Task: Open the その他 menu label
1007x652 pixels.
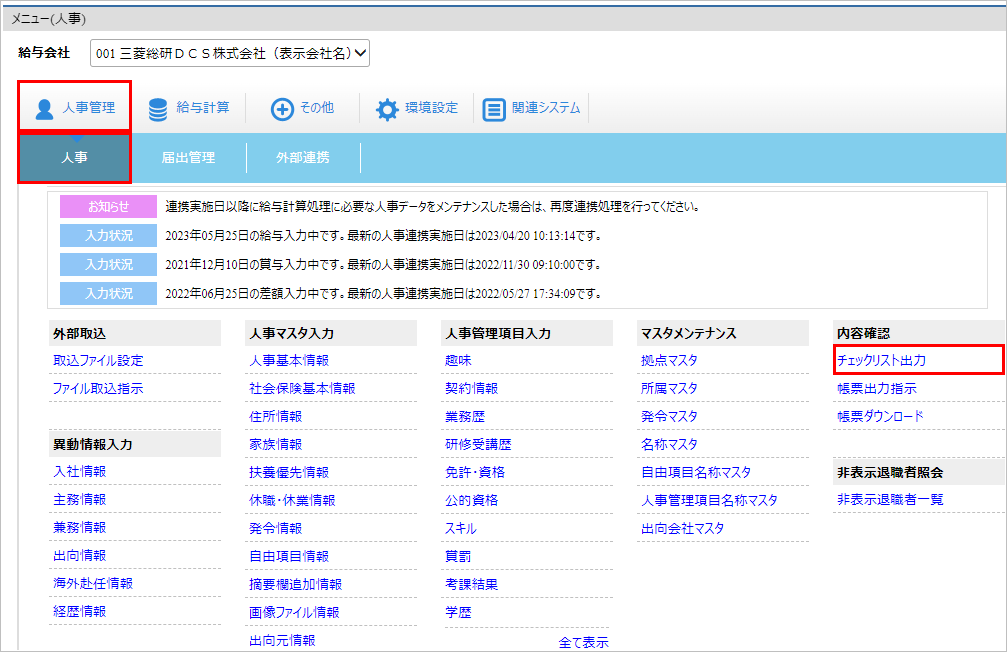Action: [x=317, y=107]
